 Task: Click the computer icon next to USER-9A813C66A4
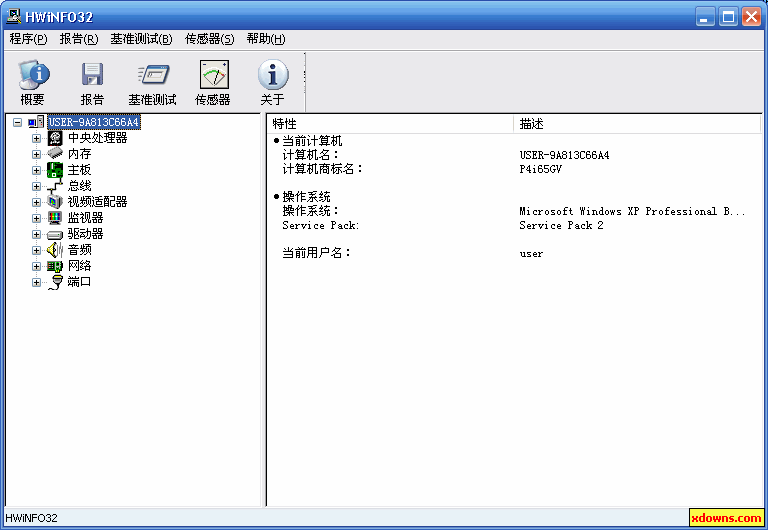pyautogui.click(x=36, y=122)
